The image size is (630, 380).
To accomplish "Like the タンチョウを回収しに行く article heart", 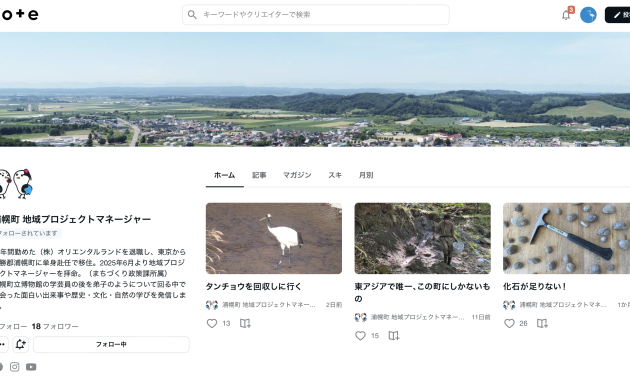I will point(212,323).
